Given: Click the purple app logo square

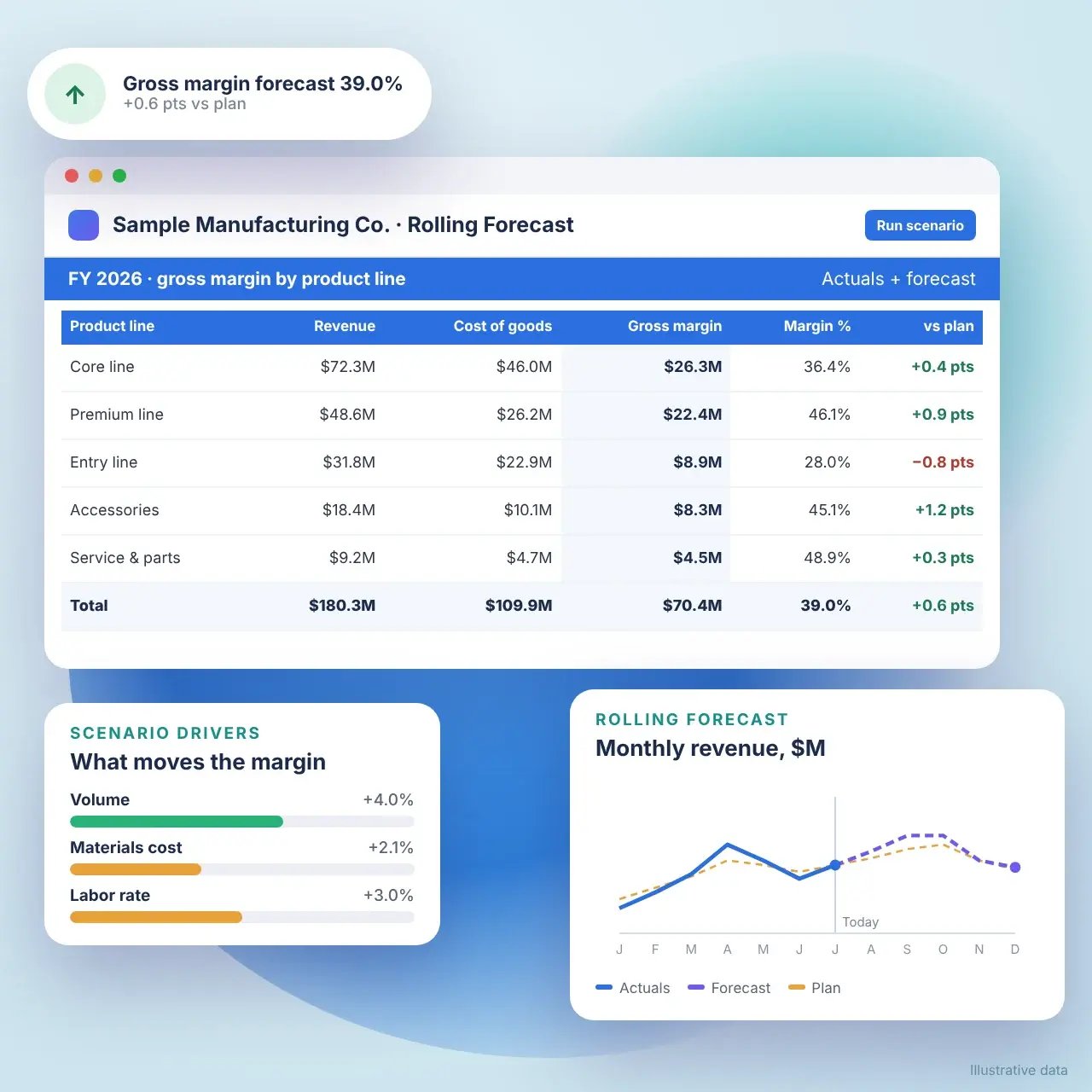Looking at the screenshot, I should pos(84,225).
